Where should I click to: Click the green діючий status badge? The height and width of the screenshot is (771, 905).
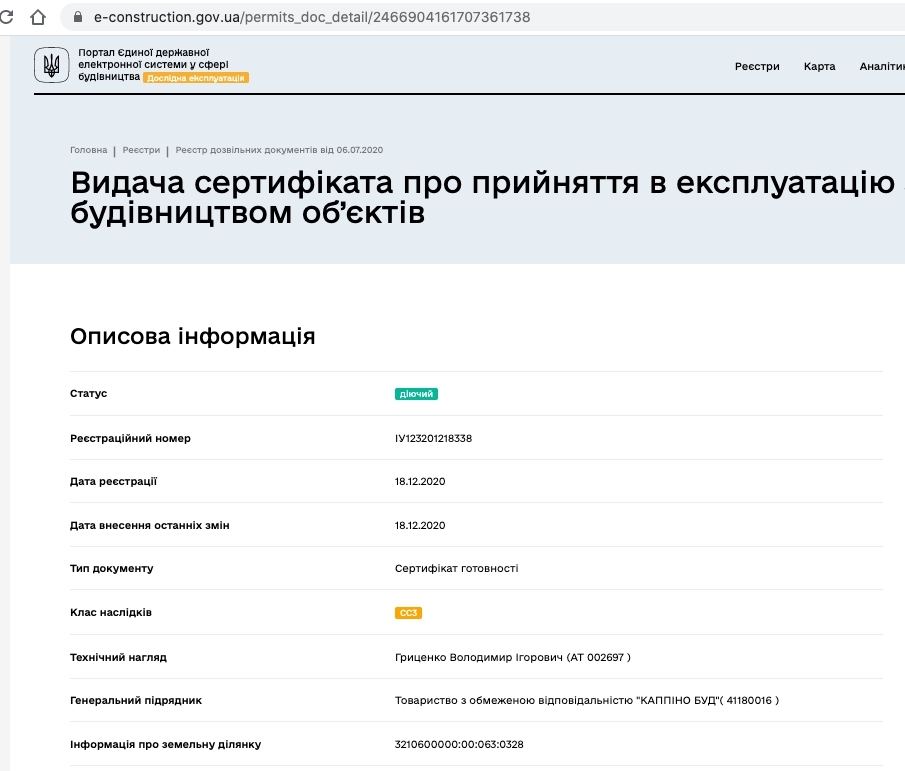point(416,394)
